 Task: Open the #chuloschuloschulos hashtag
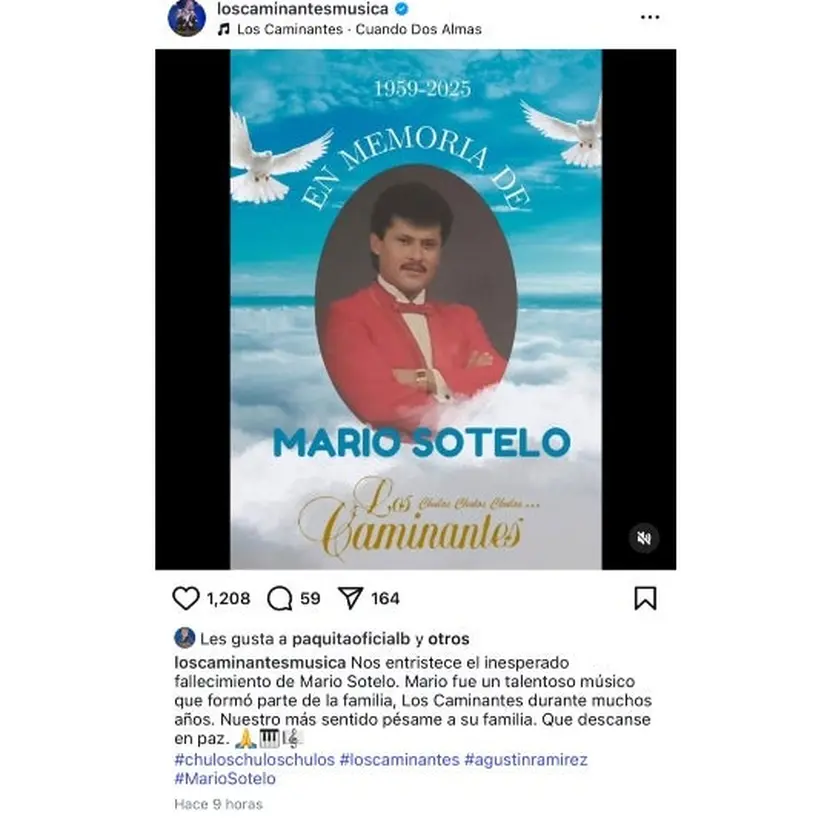[255, 760]
